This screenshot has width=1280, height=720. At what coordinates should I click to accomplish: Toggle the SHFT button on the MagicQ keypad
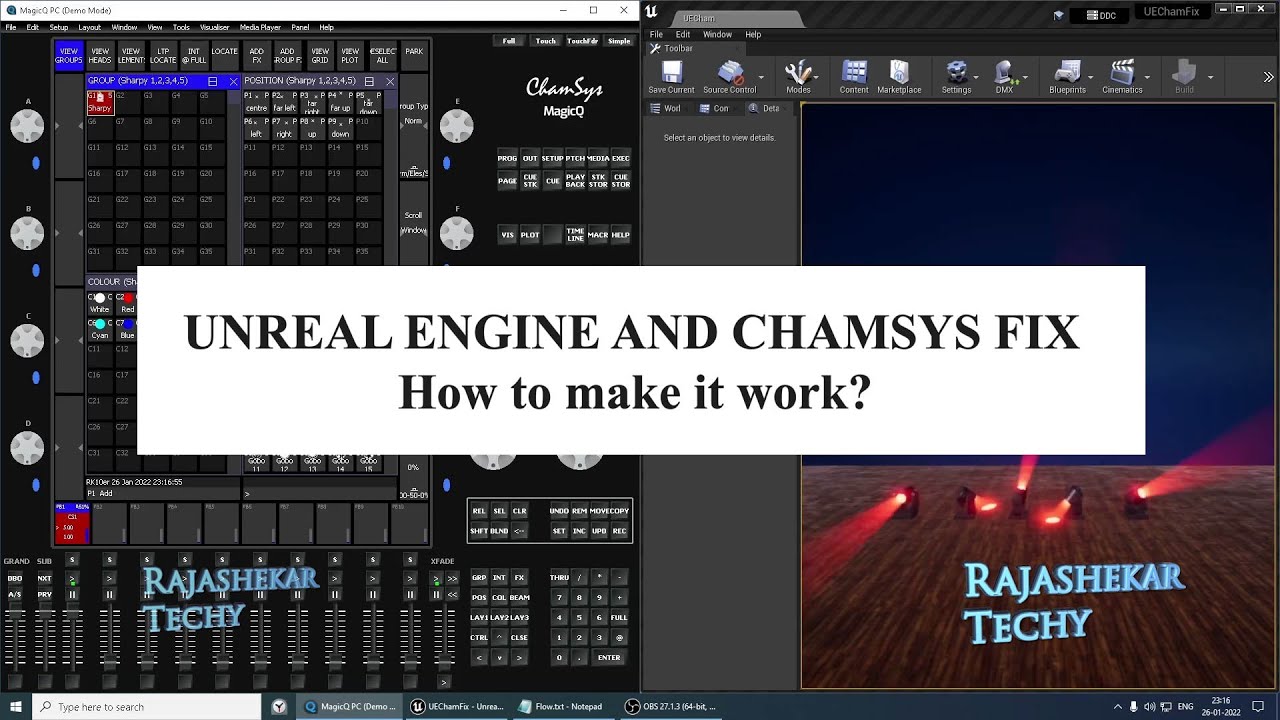click(x=479, y=531)
